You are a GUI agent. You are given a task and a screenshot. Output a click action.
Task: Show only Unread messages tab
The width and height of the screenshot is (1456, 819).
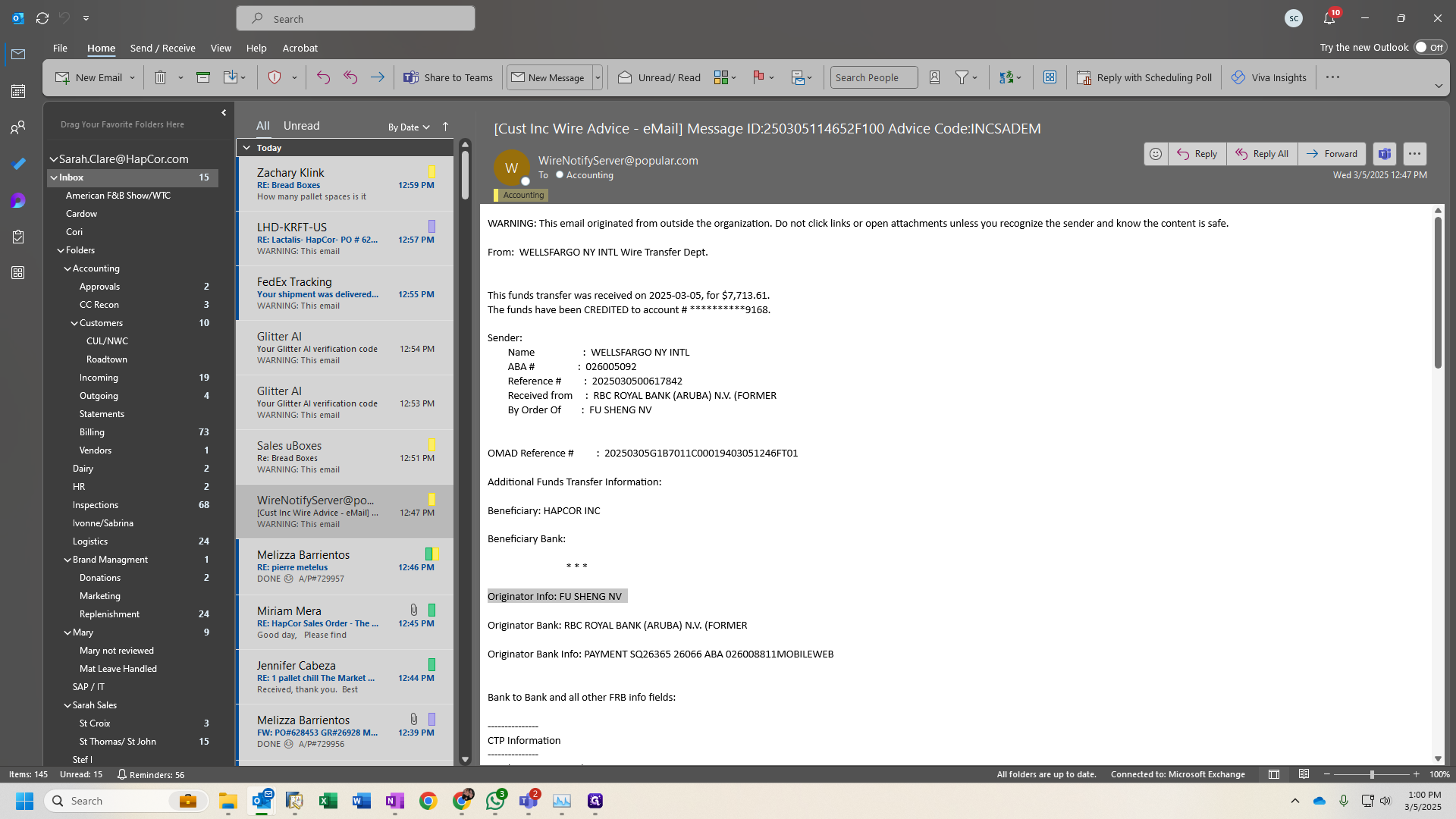pos(301,126)
